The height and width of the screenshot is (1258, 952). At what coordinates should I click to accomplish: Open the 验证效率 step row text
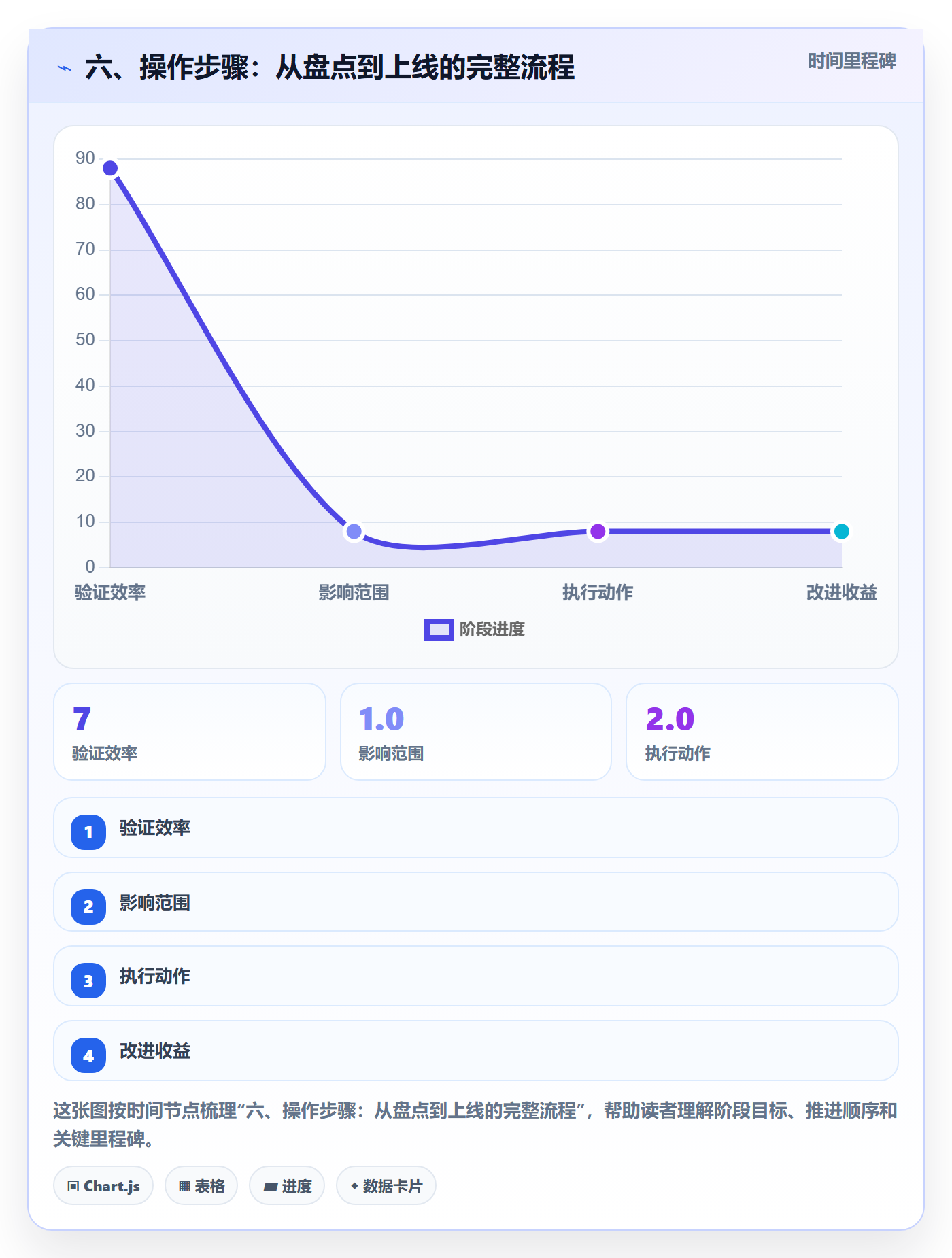click(155, 828)
